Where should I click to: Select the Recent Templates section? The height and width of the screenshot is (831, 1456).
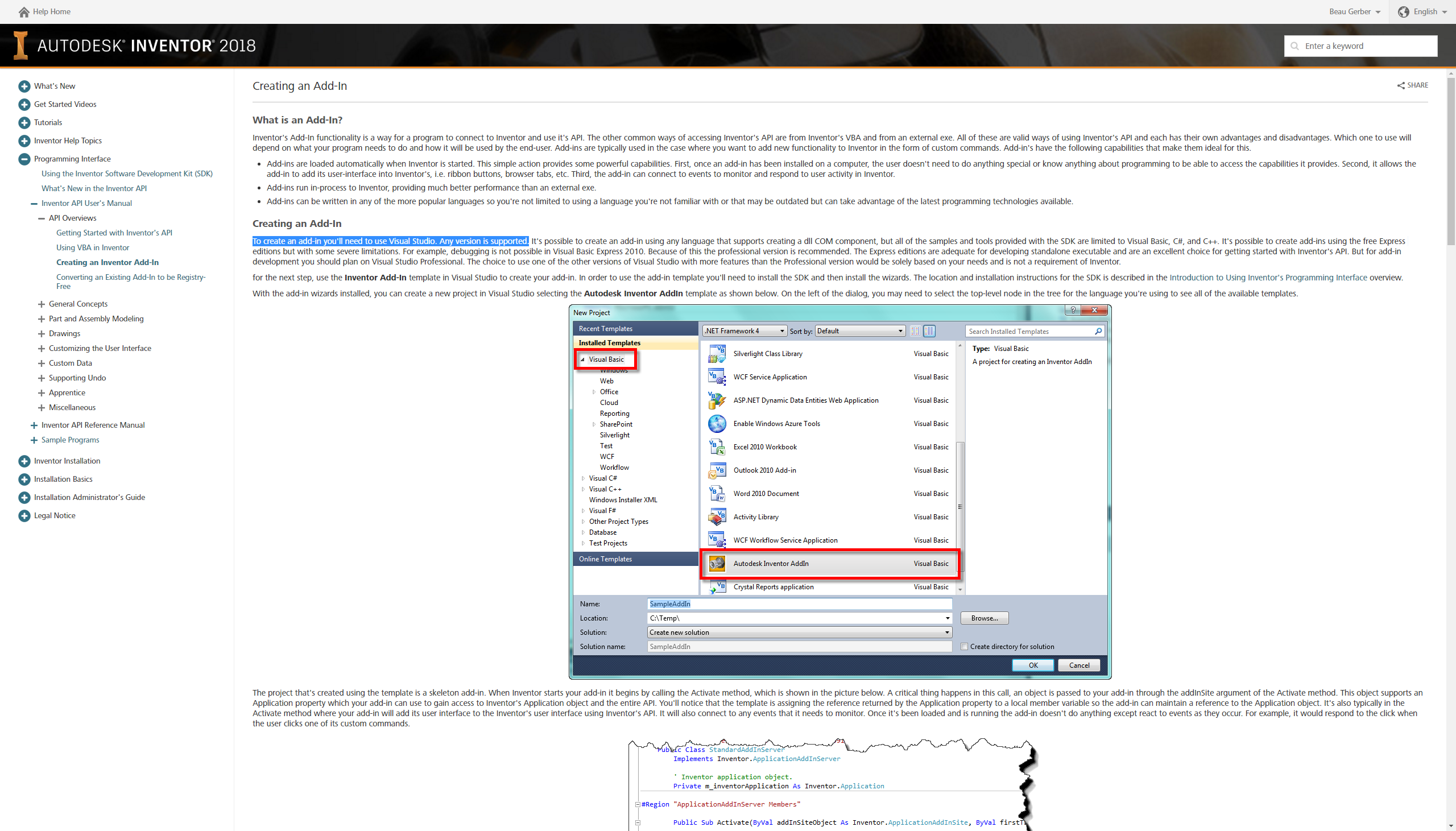click(x=605, y=328)
